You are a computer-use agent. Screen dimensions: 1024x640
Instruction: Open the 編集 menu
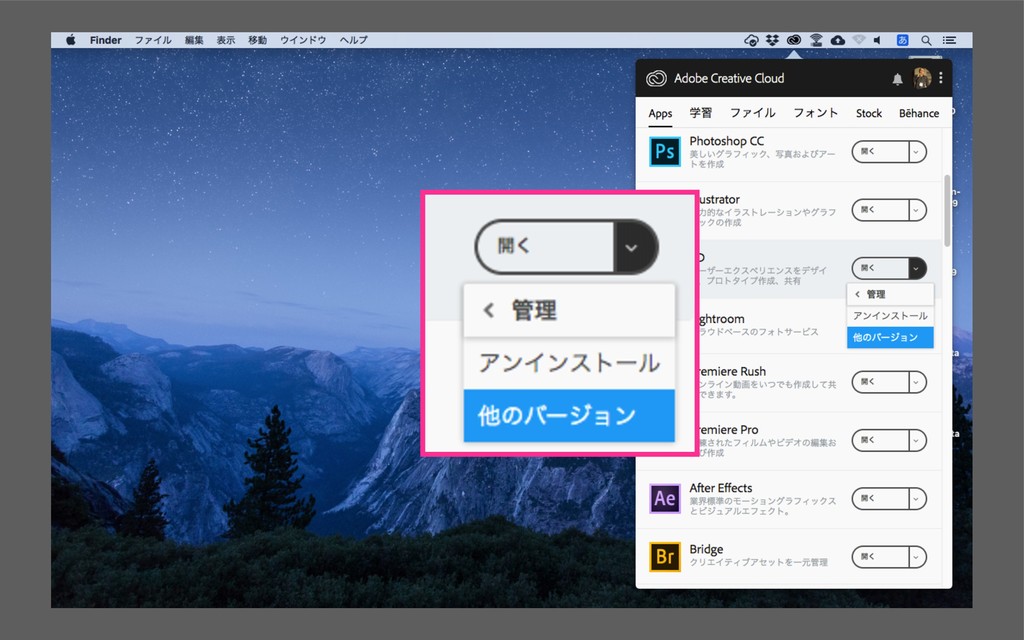tap(194, 40)
